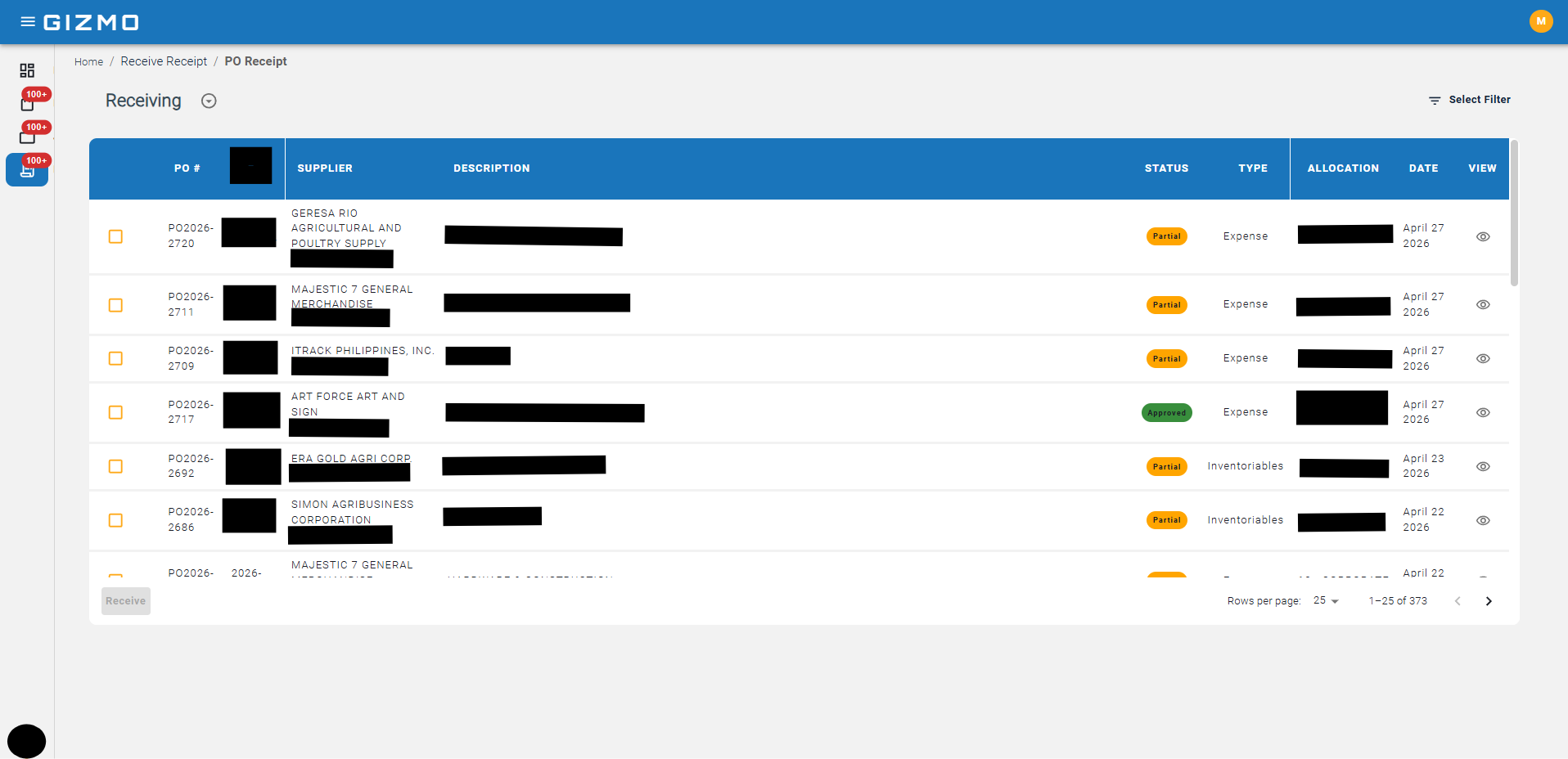Click the 1–25 of 373 page count
This screenshot has width=1568, height=759.
pos(1398,601)
